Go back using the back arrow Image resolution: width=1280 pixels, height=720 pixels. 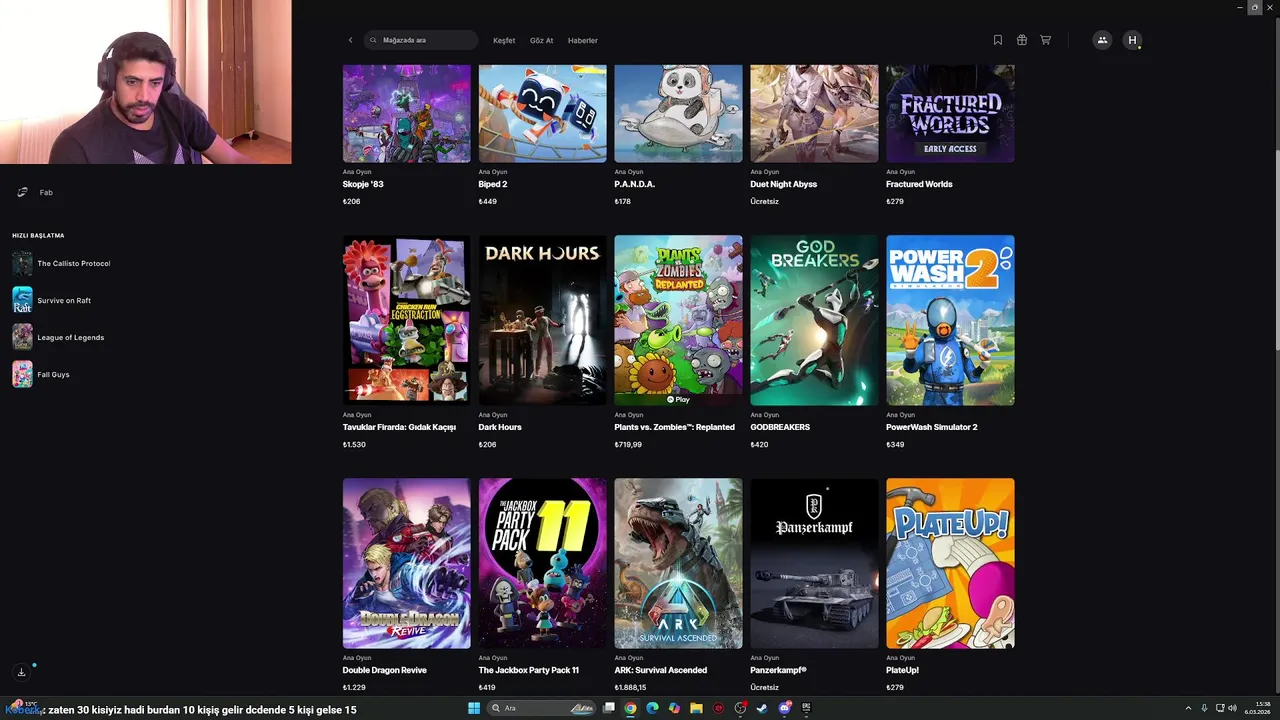coord(350,40)
